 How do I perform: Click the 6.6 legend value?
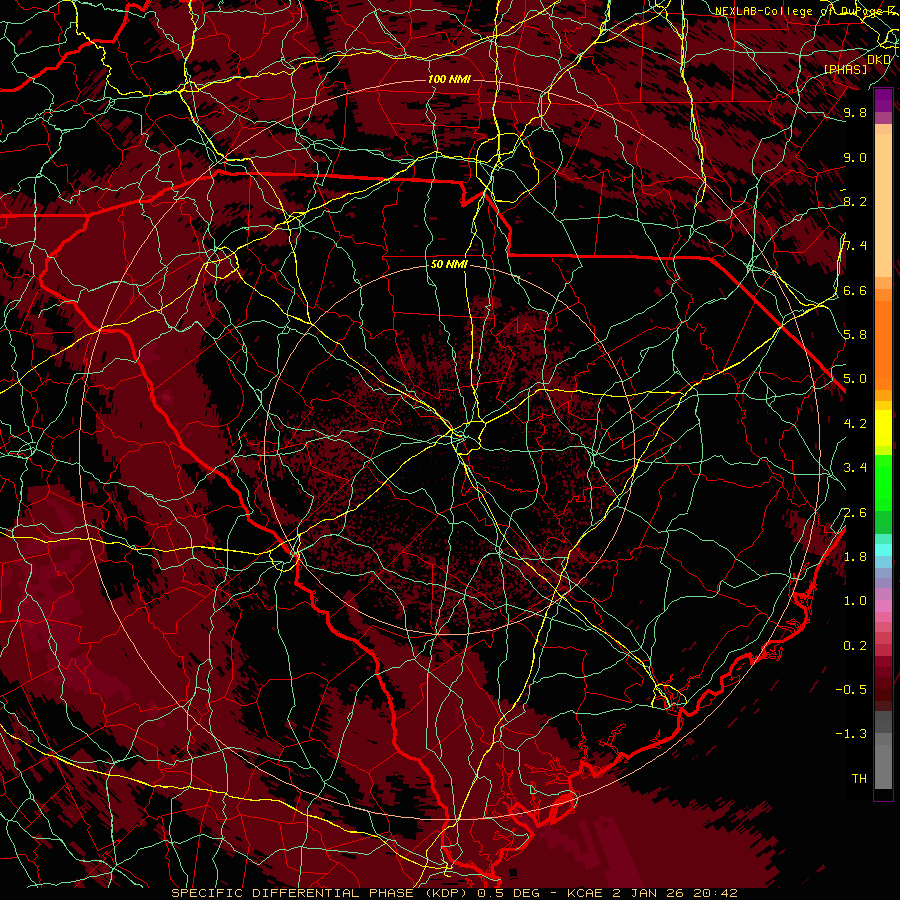click(855, 290)
